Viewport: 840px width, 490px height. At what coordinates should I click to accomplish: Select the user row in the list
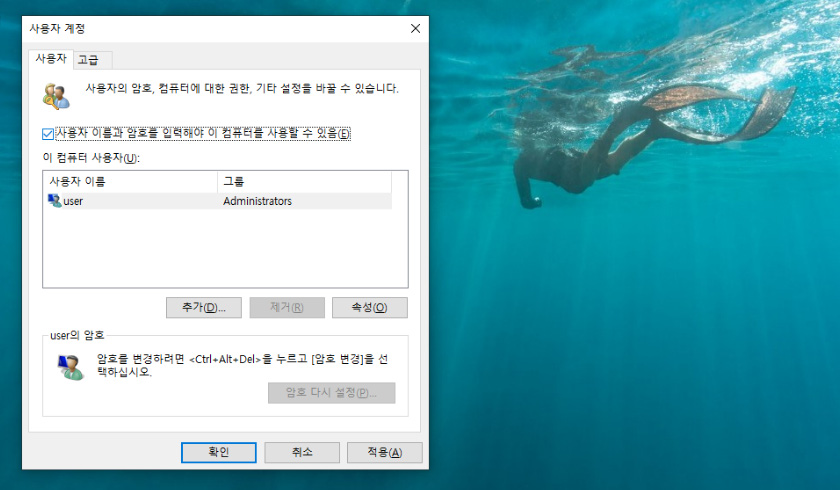(218, 201)
